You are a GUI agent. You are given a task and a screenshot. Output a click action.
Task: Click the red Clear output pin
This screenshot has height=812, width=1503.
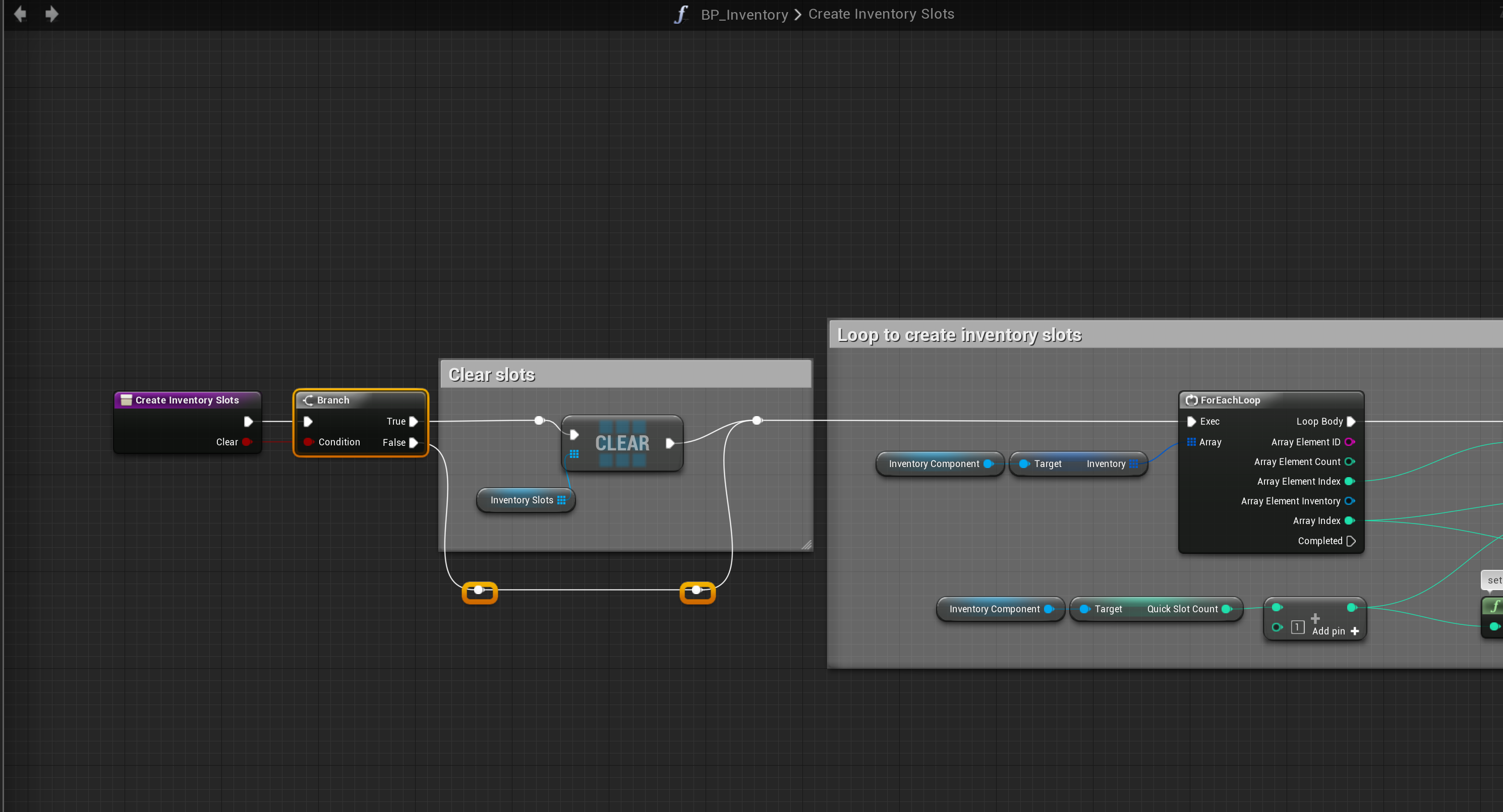tap(247, 442)
